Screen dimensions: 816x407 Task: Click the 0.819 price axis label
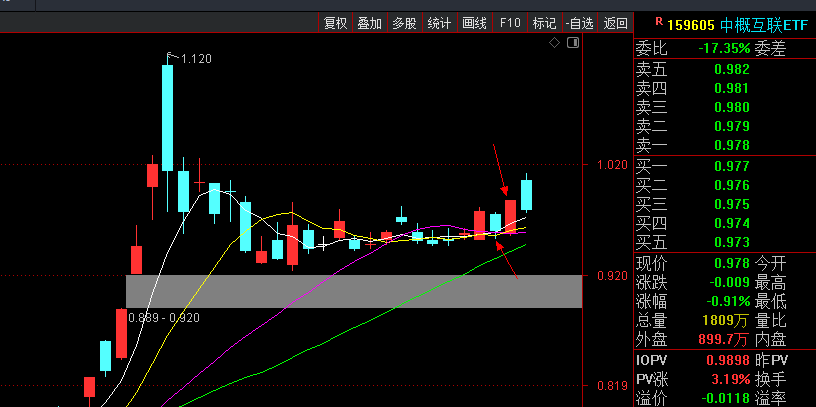(613, 386)
